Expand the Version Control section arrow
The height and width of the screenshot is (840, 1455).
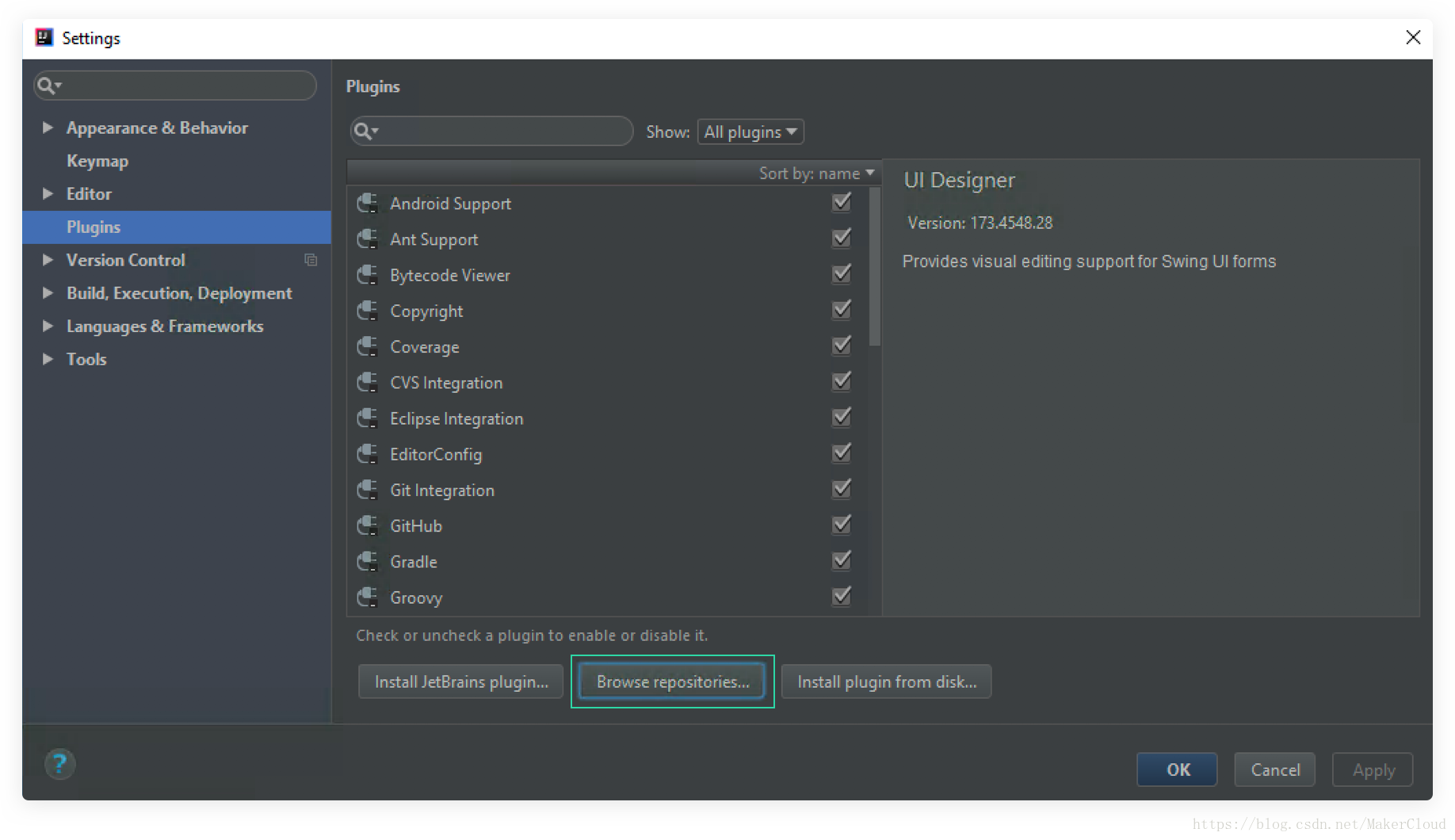(x=48, y=260)
